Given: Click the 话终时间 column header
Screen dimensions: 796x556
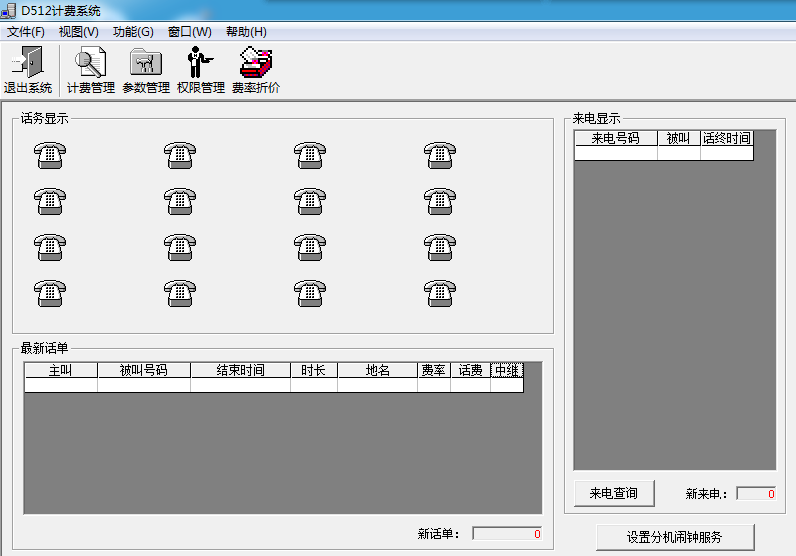Looking at the screenshot, I should point(726,138).
